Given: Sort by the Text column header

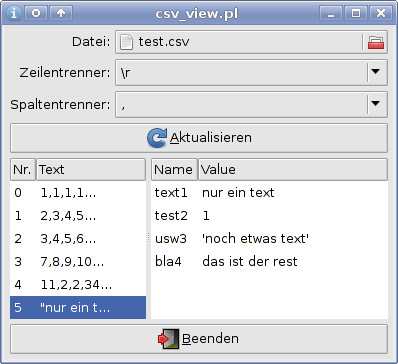Looking at the screenshot, I should (x=91, y=169).
